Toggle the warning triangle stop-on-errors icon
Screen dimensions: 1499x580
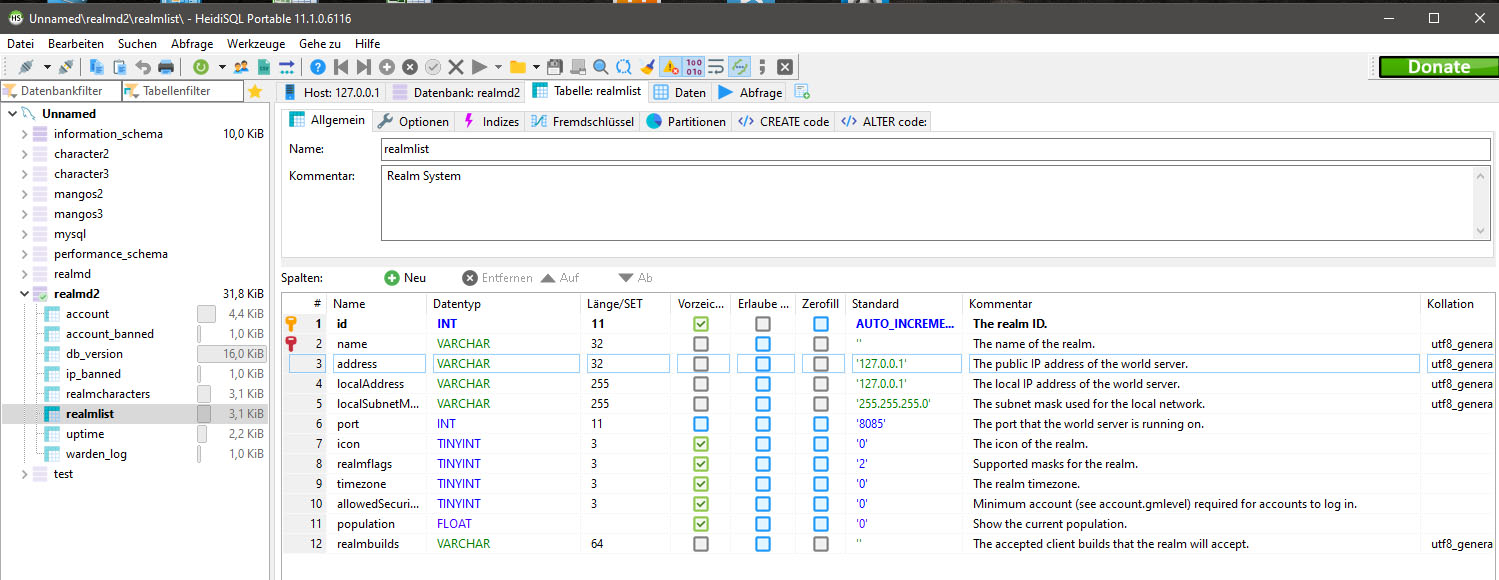[x=671, y=67]
